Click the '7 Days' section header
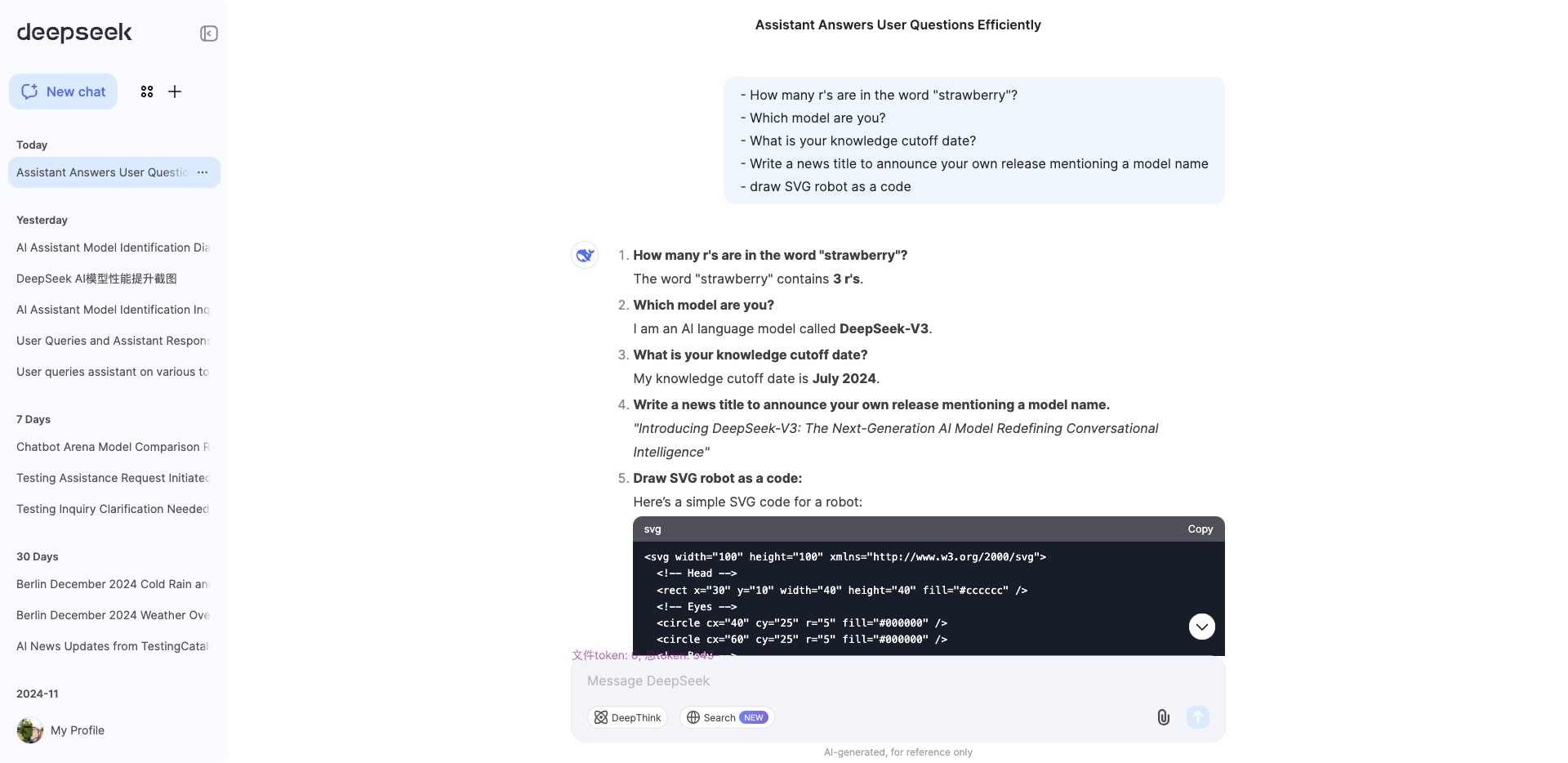Image resolution: width=1568 pixels, height=763 pixels. [x=33, y=419]
